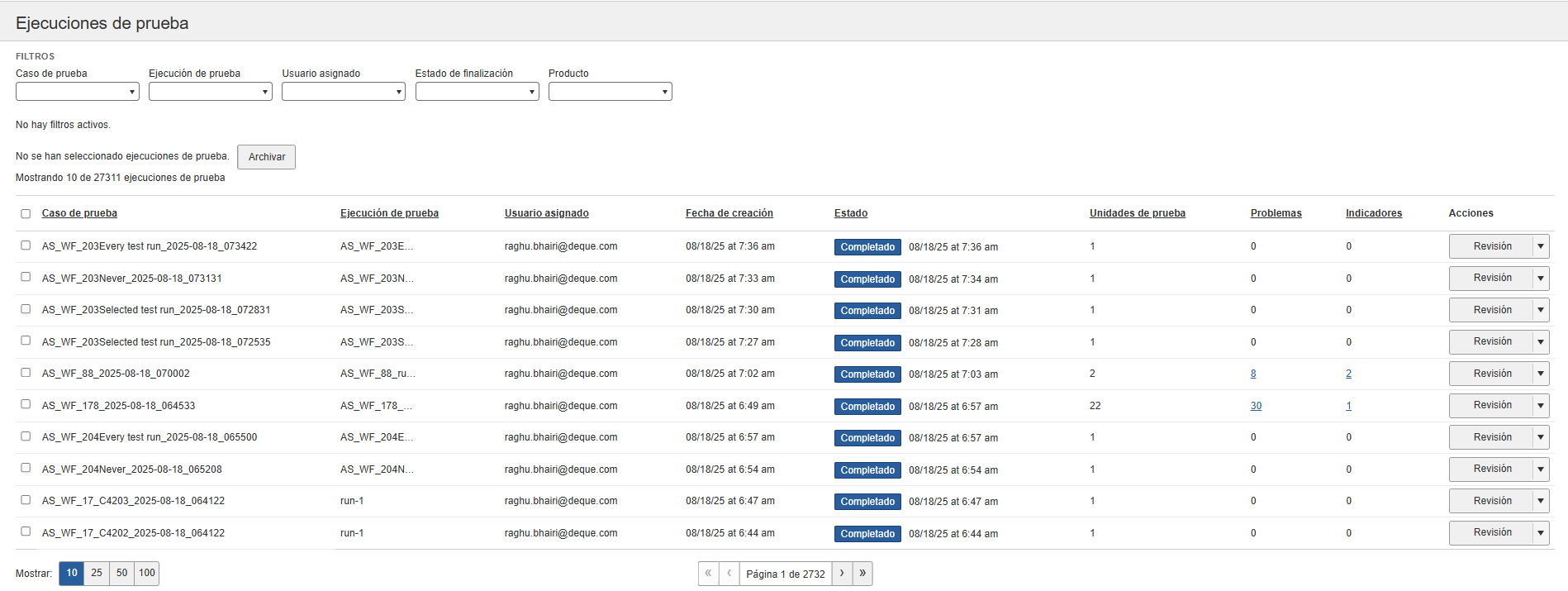Jump to last page double arrow
This screenshot has height=591, width=1568.
pos(862,574)
